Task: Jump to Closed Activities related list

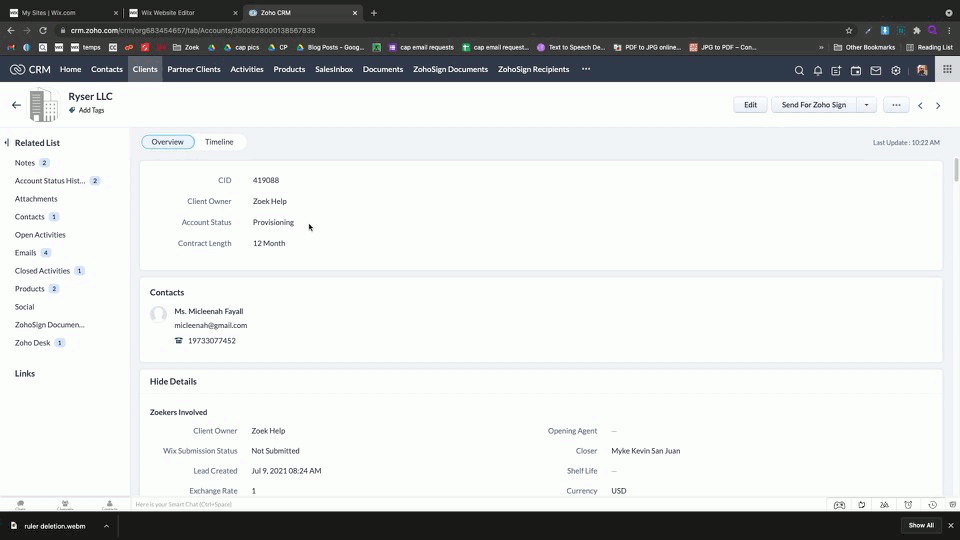Action: coord(42,271)
